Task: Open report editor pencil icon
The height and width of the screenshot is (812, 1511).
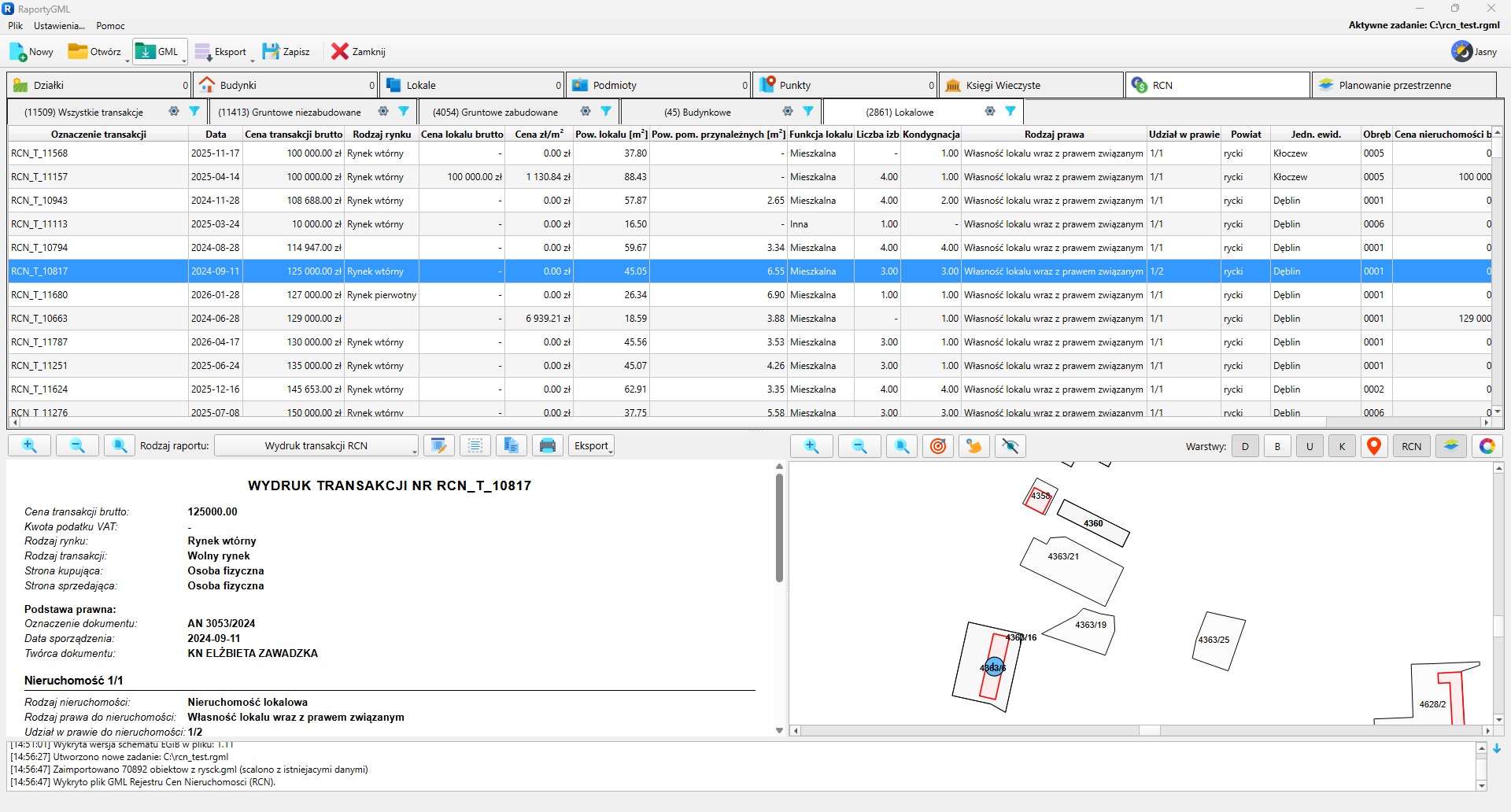Action: [439, 446]
